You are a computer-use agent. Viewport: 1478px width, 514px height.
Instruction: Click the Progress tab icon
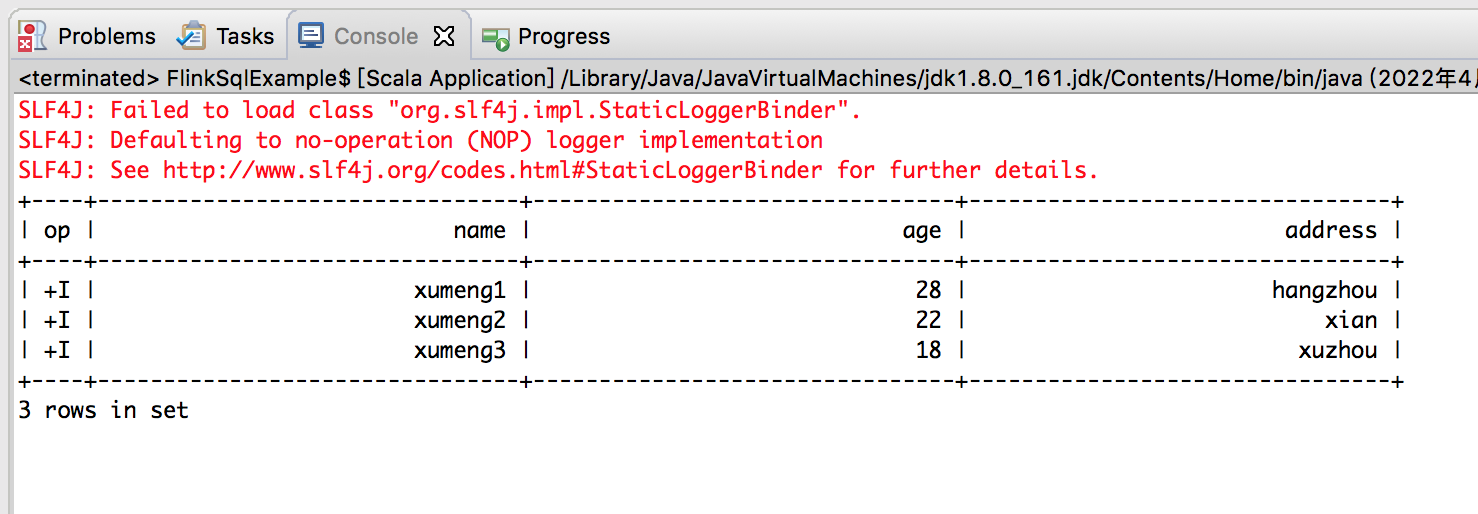pos(496,38)
